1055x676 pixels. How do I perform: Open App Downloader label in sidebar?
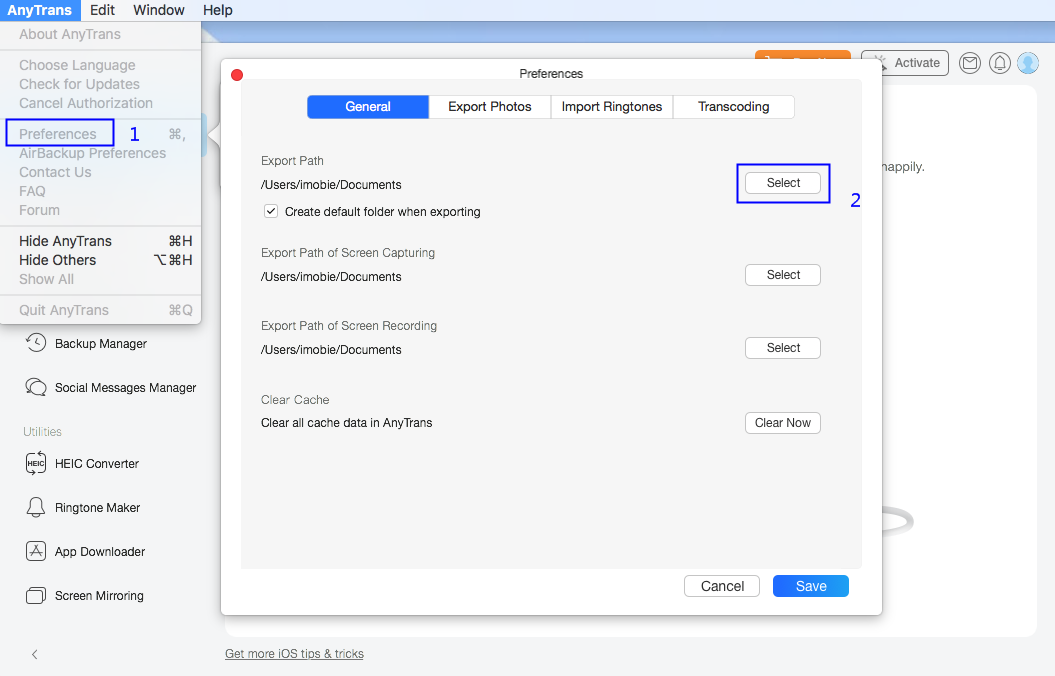(100, 552)
